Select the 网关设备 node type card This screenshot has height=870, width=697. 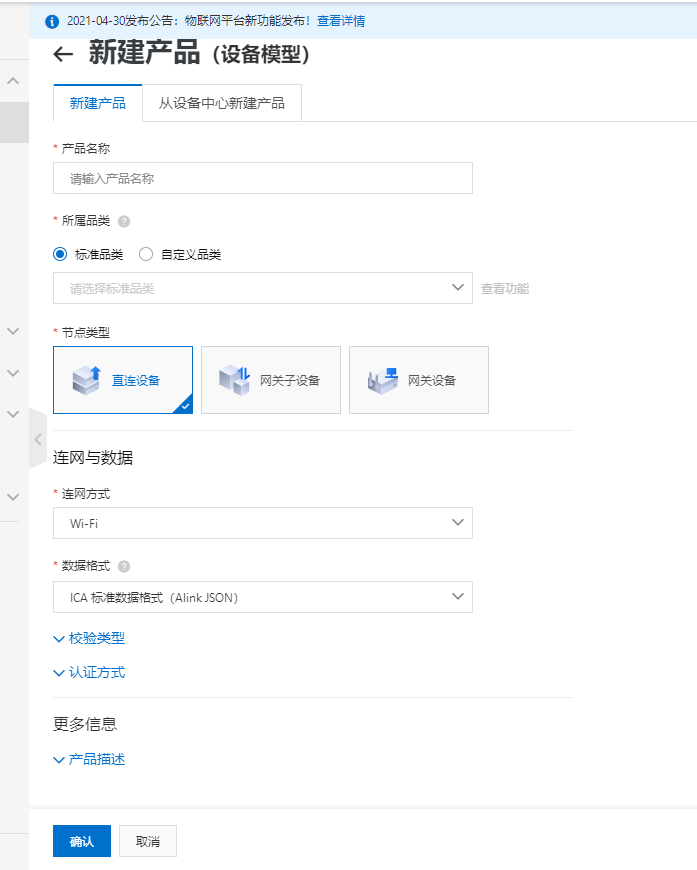(x=419, y=380)
